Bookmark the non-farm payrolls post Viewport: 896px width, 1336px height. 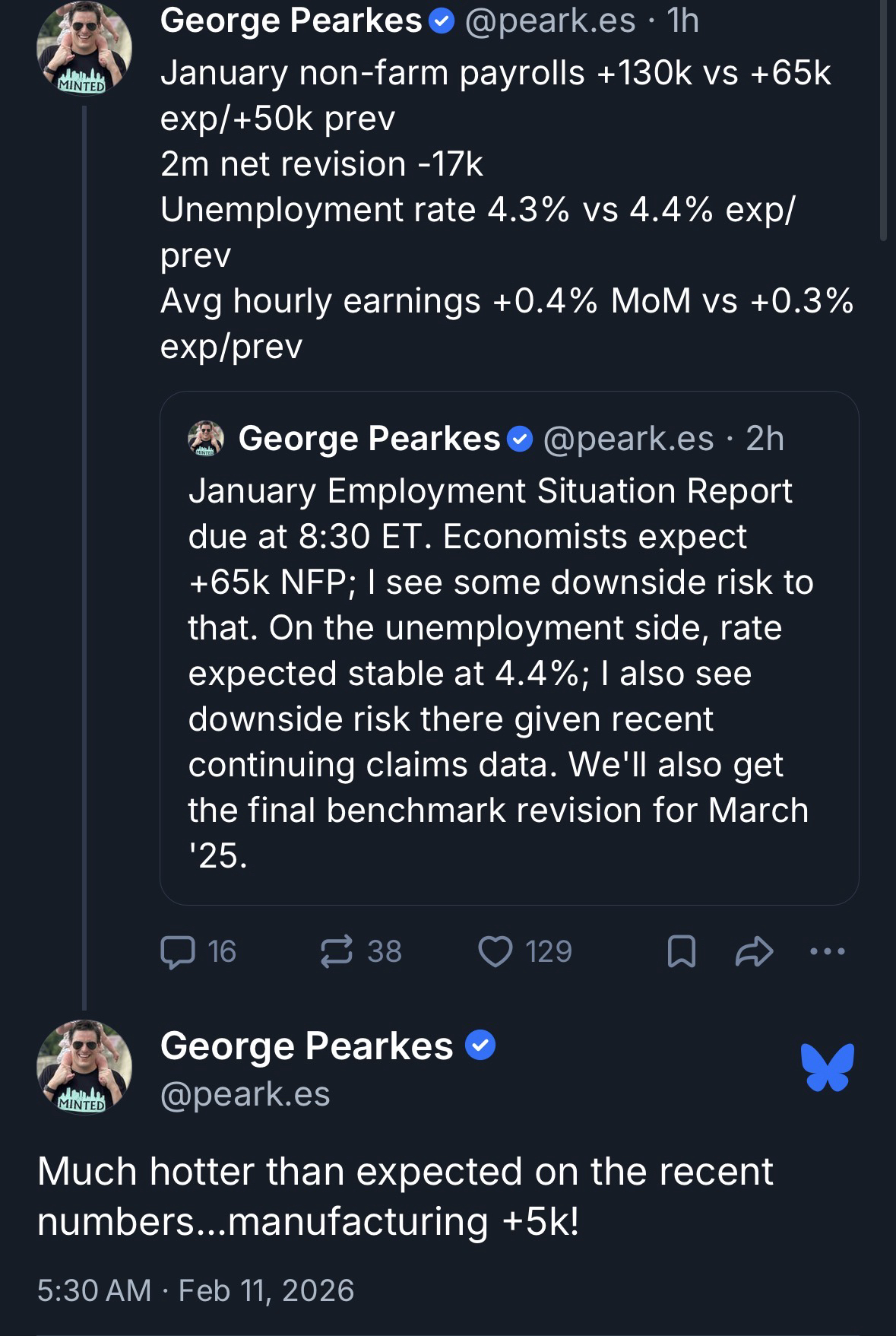pos(681,951)
